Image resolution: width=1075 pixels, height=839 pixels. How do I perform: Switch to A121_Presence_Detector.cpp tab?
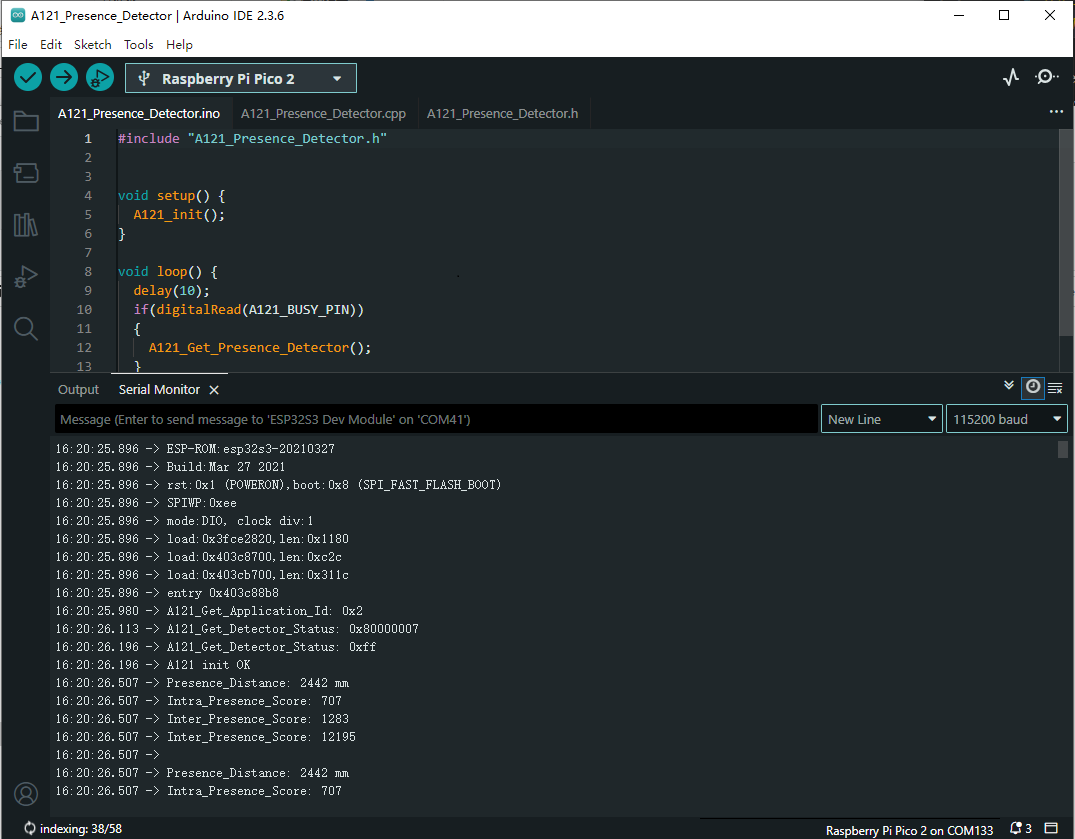pyautogui.click(x=323, y=113)
